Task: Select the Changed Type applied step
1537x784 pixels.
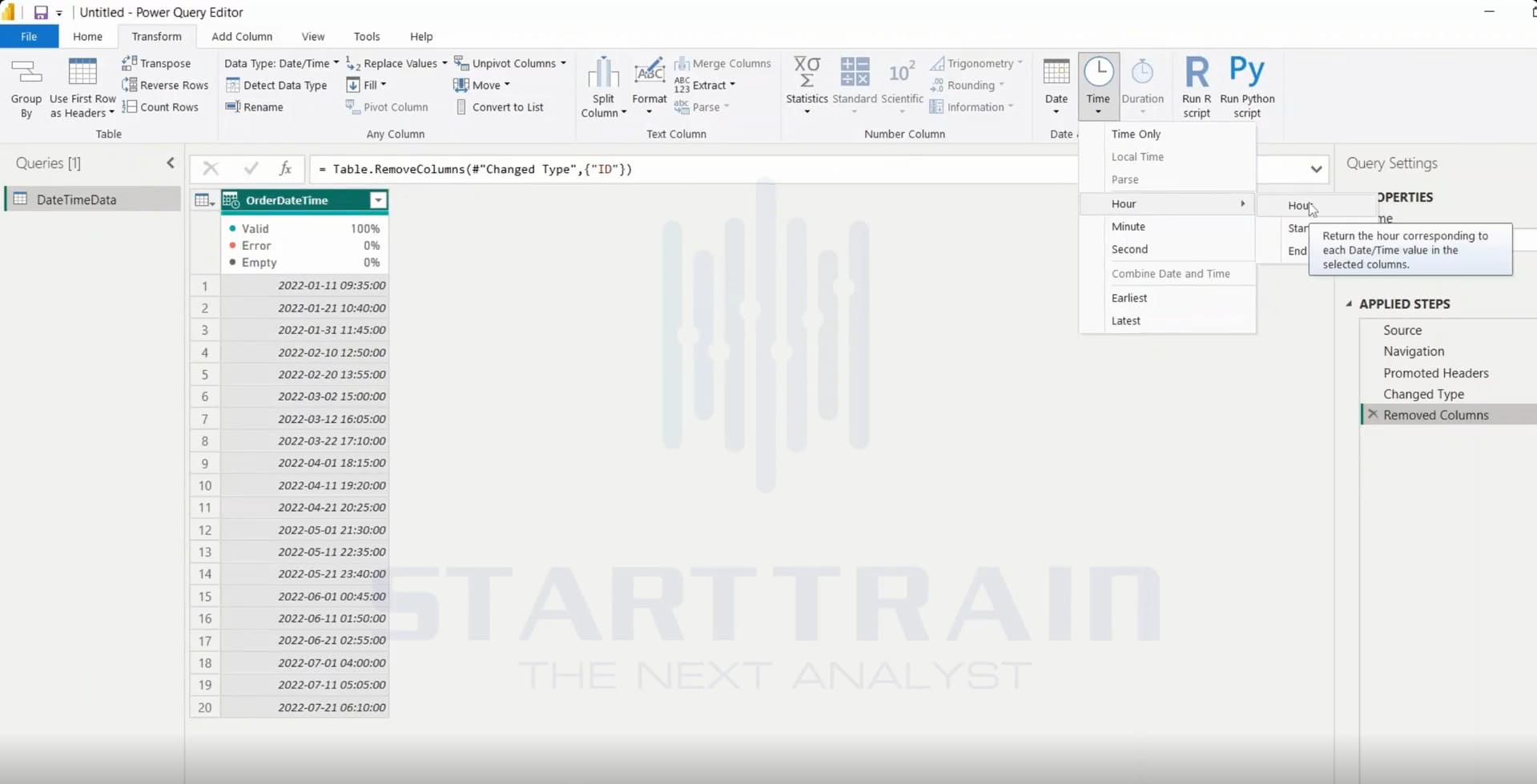Action: point(1423,394)
